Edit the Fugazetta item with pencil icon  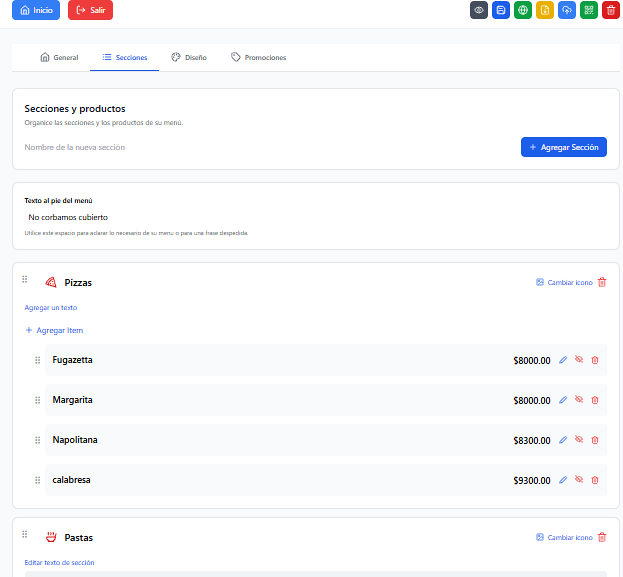point(563,360)
